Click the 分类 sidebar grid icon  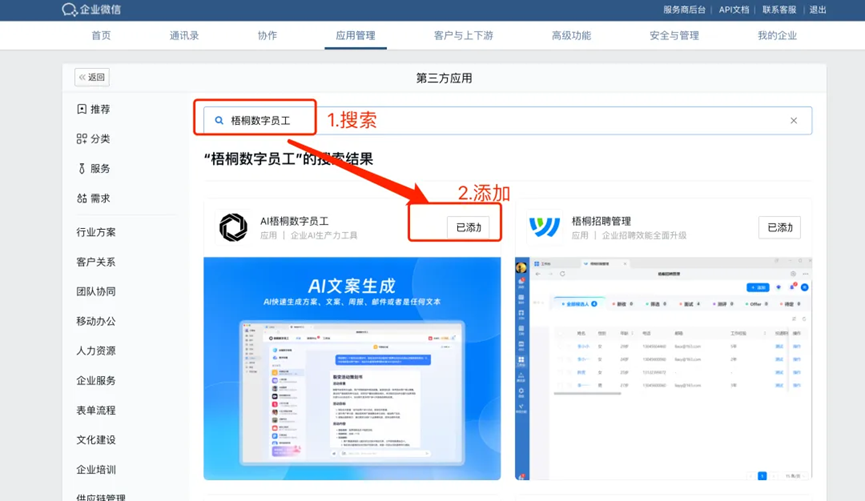click(x=82, y=138)
